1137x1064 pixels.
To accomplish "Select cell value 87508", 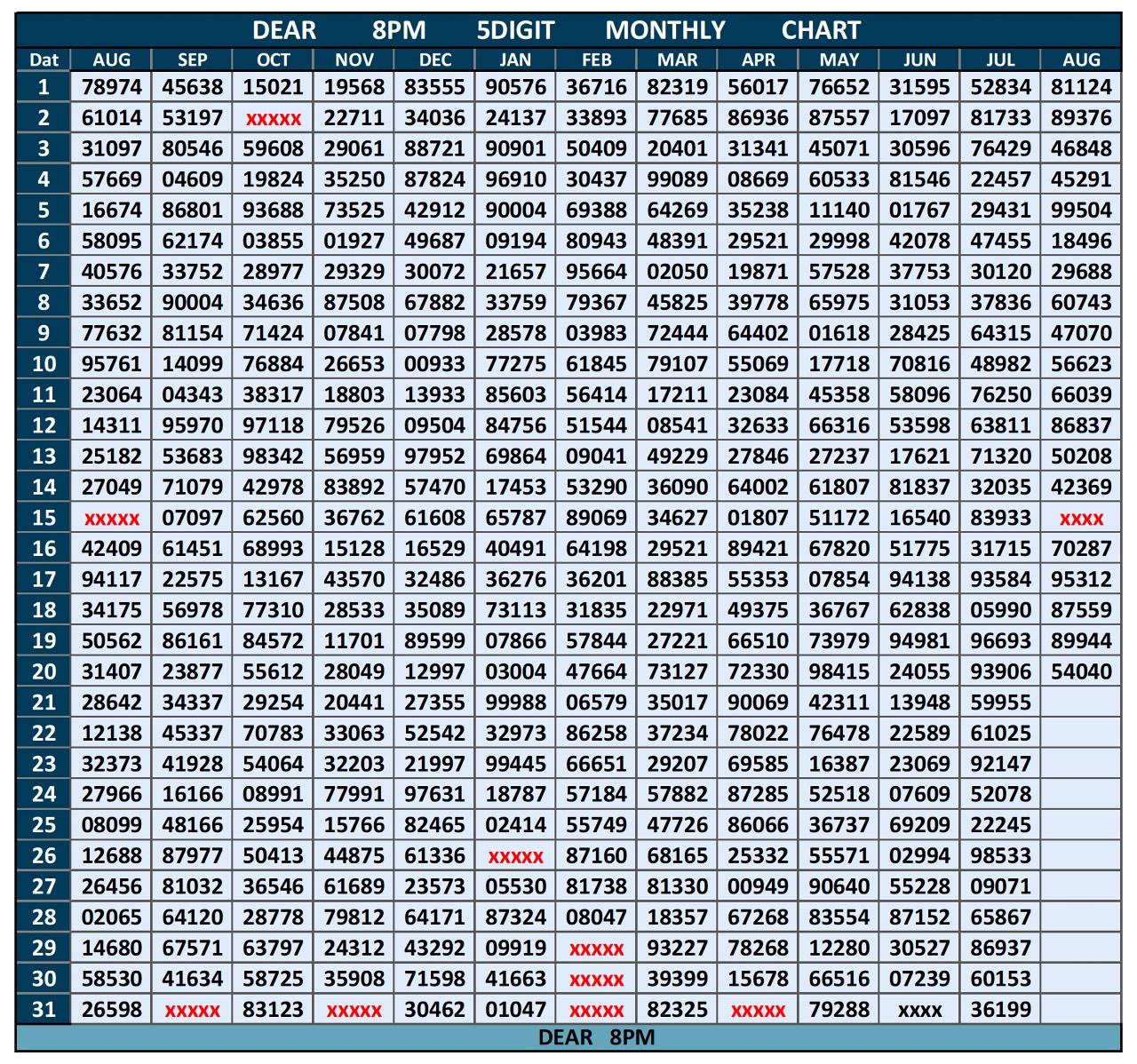I will point(354,303).
